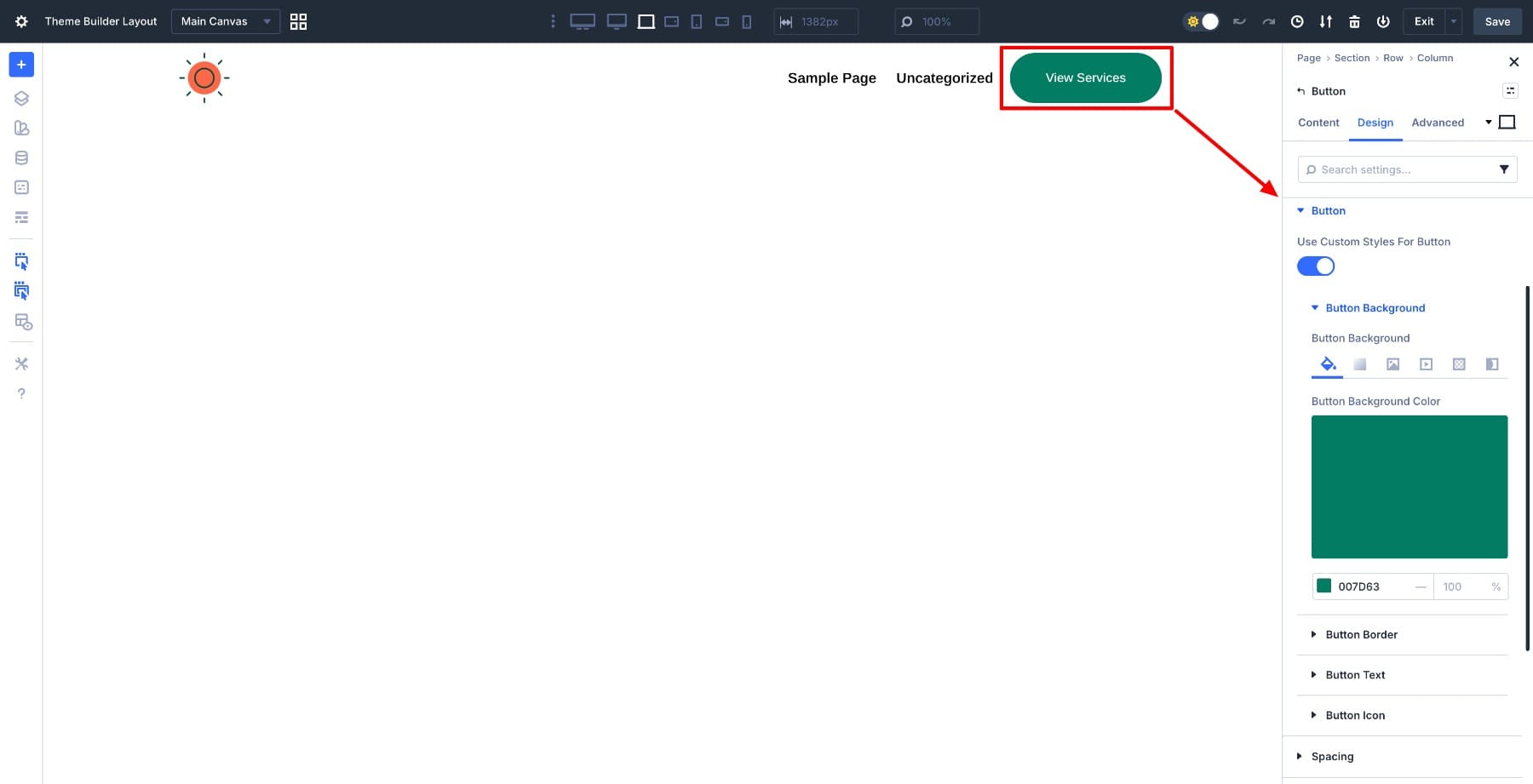Expand the Button Border section
This screenshot has height=784, width=1533.
point(1360,634)
